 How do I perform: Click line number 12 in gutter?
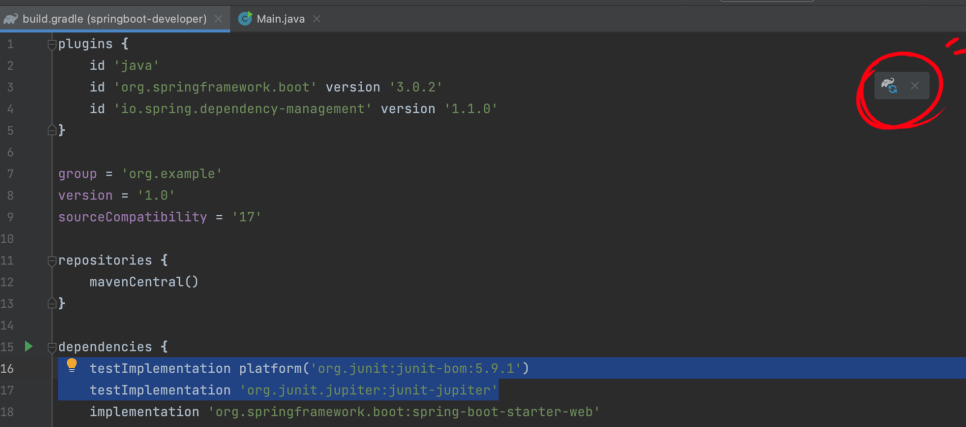pyautogui.click(x=7, y=282)
